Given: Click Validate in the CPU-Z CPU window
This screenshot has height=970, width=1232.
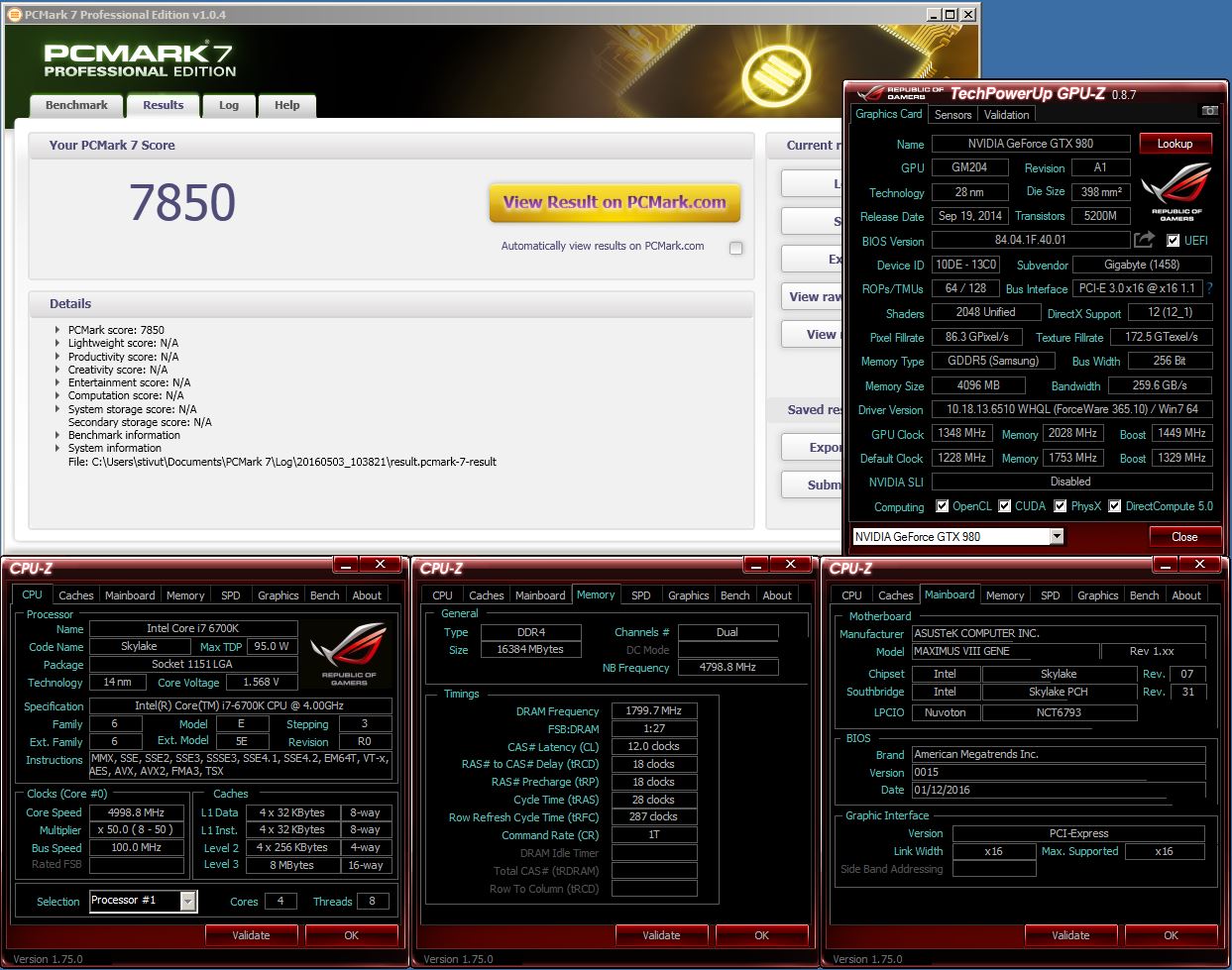Looking at the screenshot, I should pos(251,935).
